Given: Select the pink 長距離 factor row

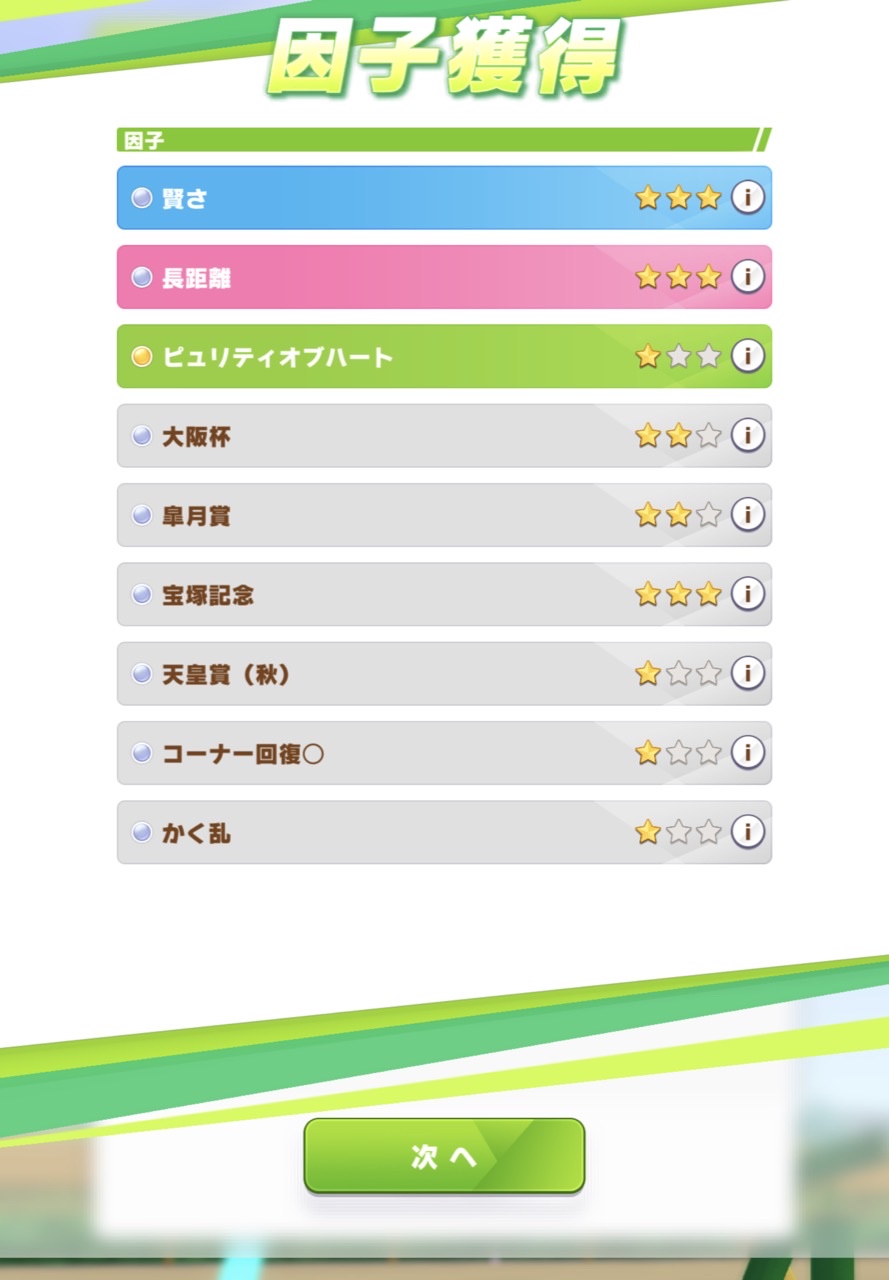Looking at the screenshot, I should point(444,276).
